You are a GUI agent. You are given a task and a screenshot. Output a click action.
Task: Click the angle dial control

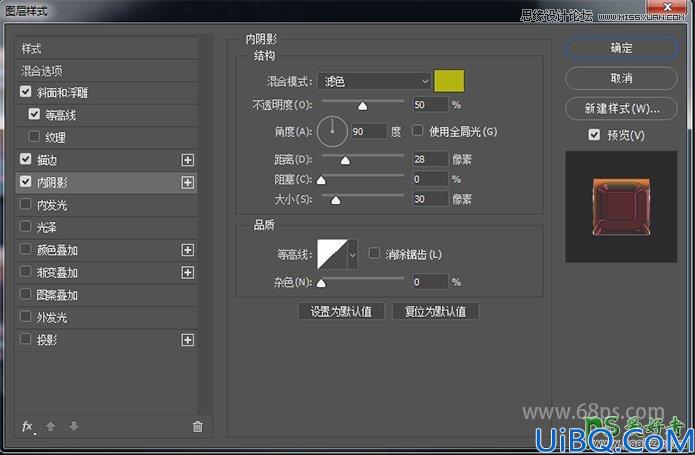332,131
